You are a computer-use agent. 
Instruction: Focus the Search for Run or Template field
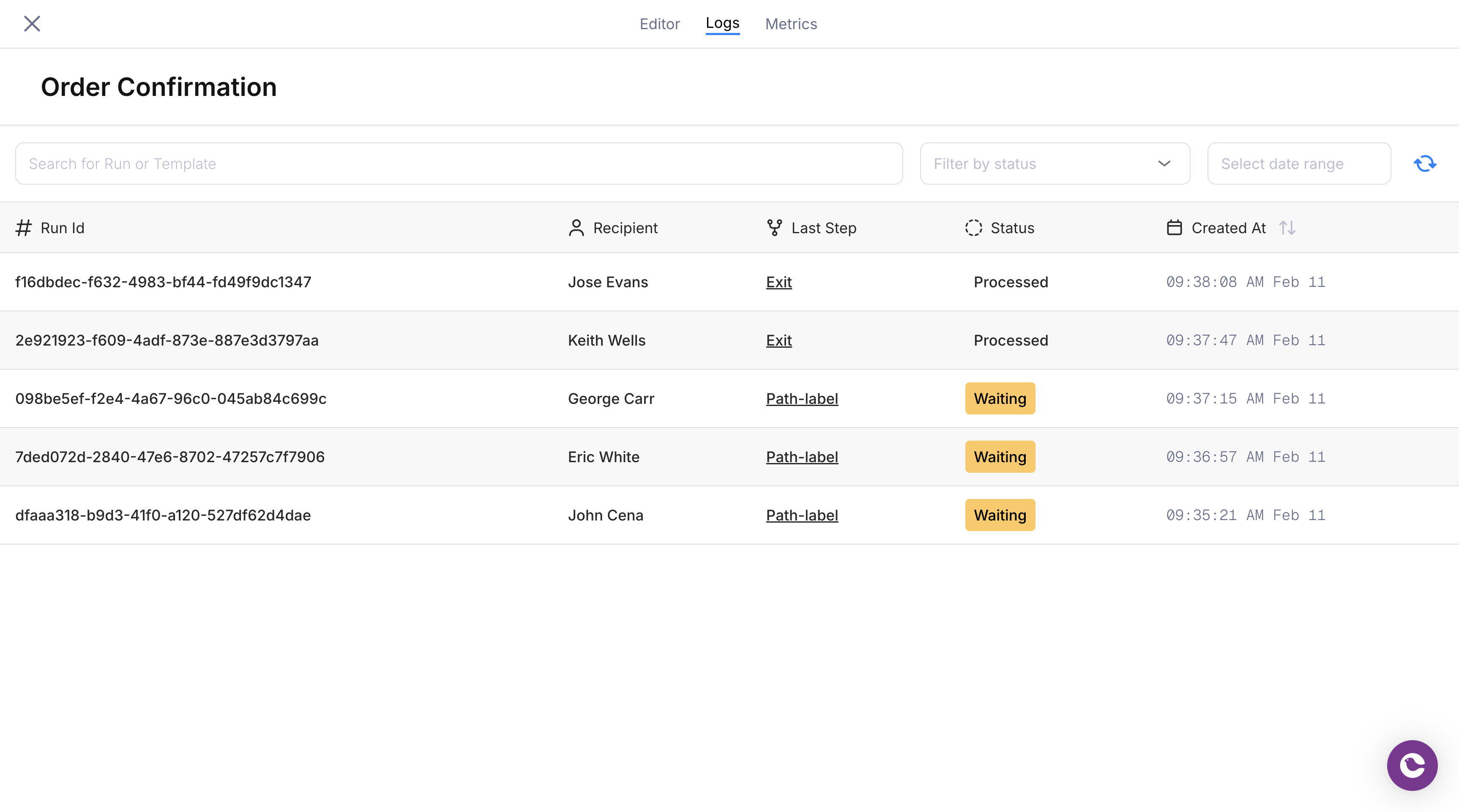coord(459,163)
